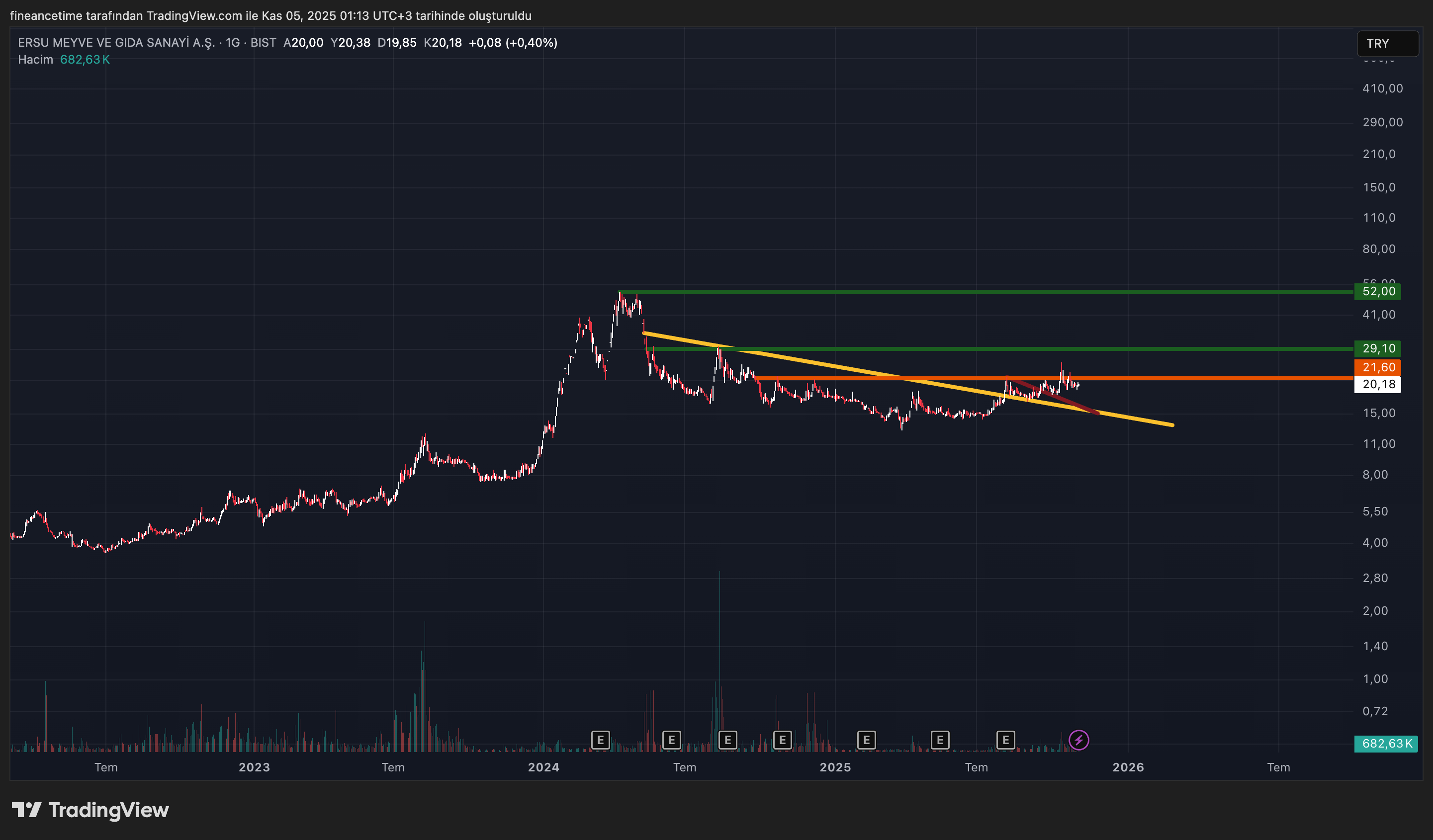Image resolution: width=1433 pixels, height=840 pixels.
Task: Click the Hacim volume indicator label
Action: (35, 60)
